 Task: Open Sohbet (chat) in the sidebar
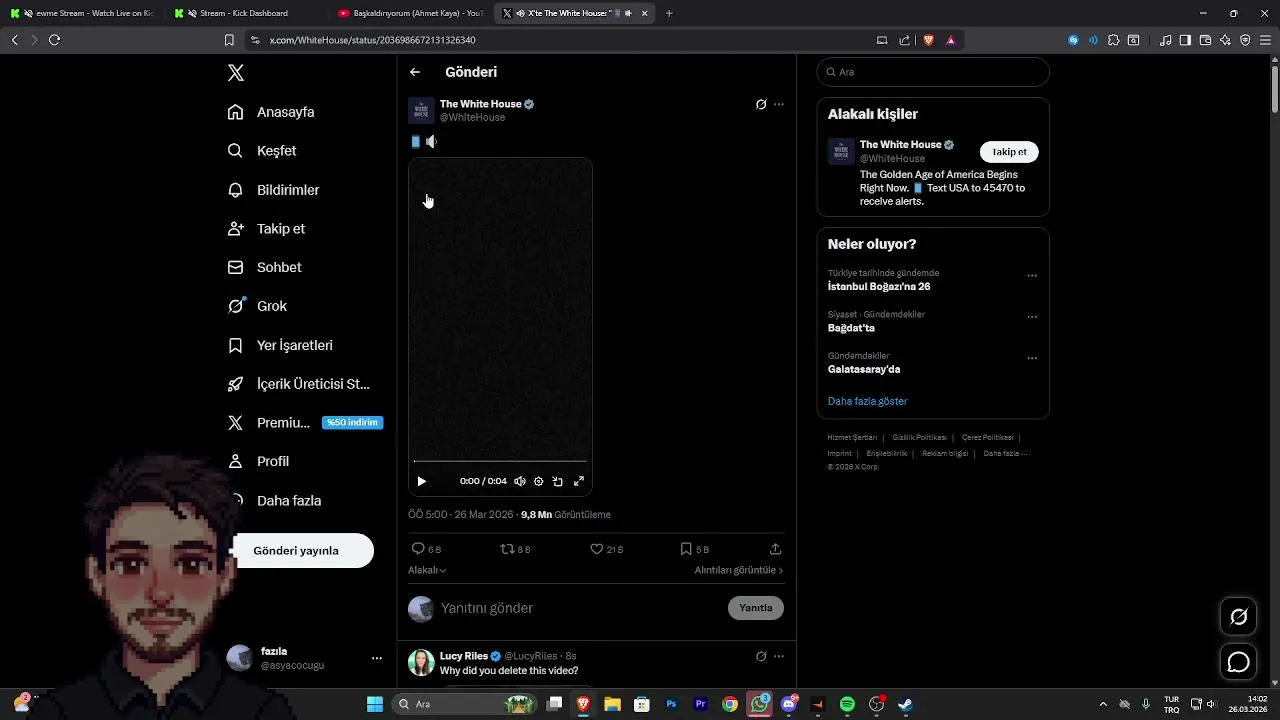coord(264,267)
